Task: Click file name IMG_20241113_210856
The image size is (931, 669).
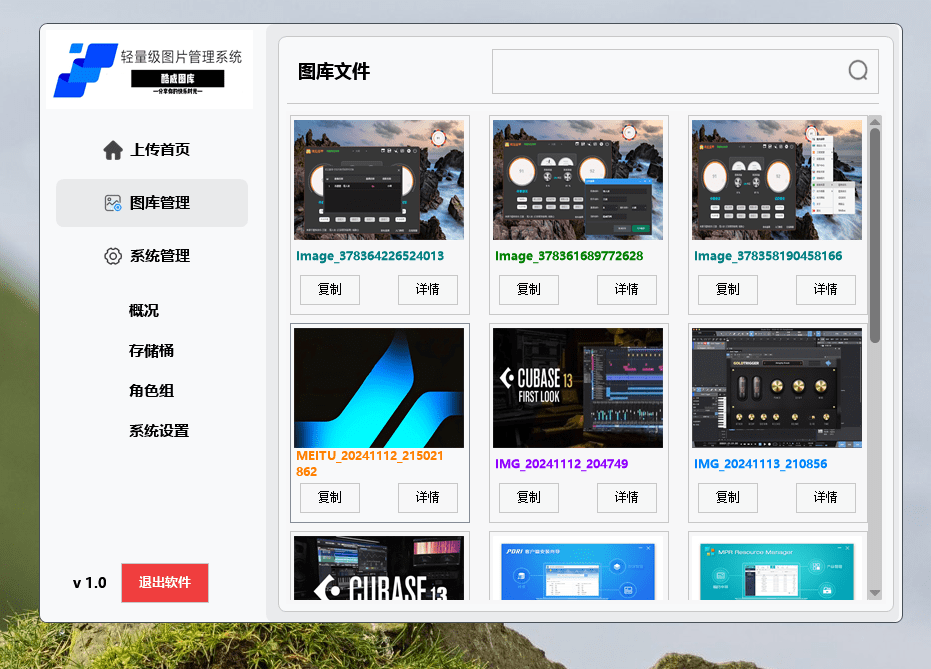Action: (760, 464)
